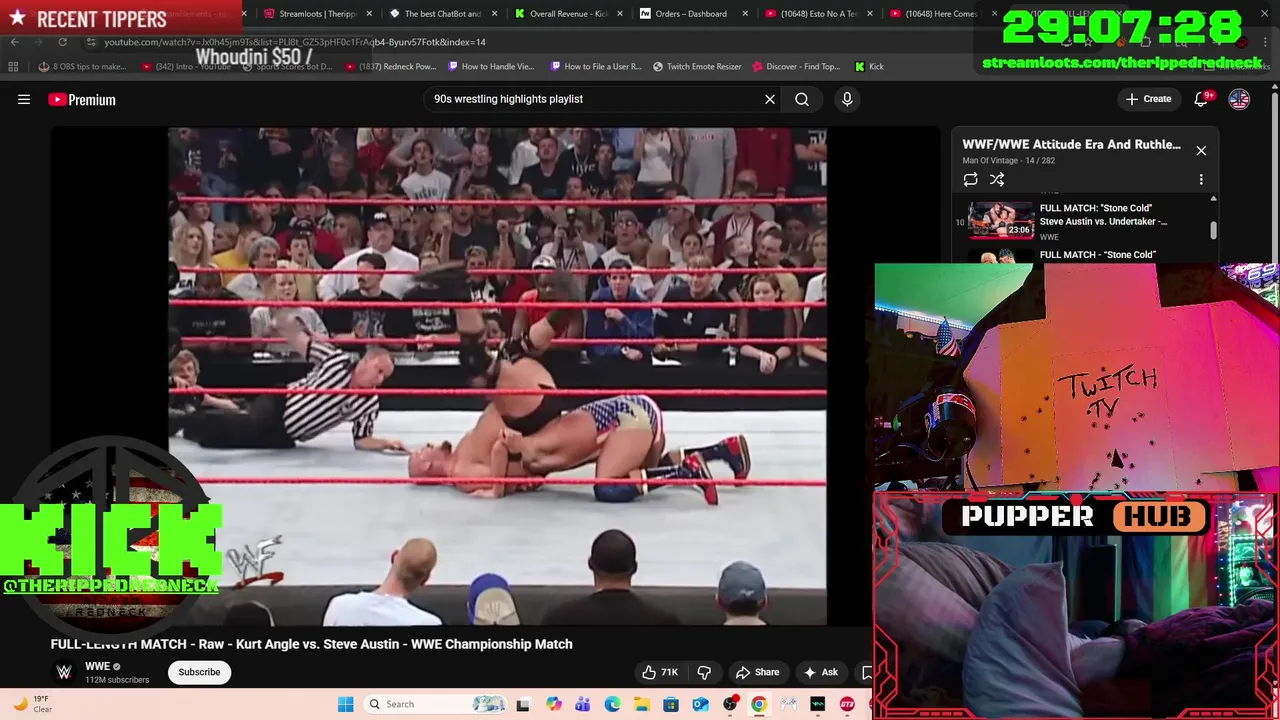
Task: Like the video with 71K thumbs up
Action: [x=660, y=672]
